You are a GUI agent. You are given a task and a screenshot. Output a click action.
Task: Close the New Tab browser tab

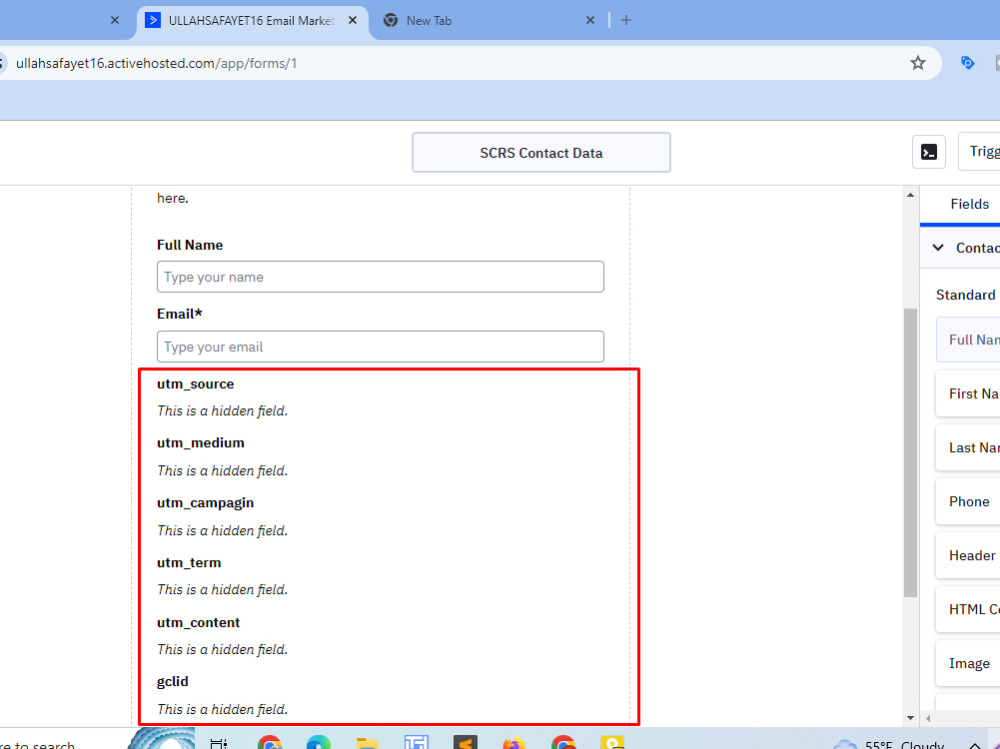coord(590,20)
